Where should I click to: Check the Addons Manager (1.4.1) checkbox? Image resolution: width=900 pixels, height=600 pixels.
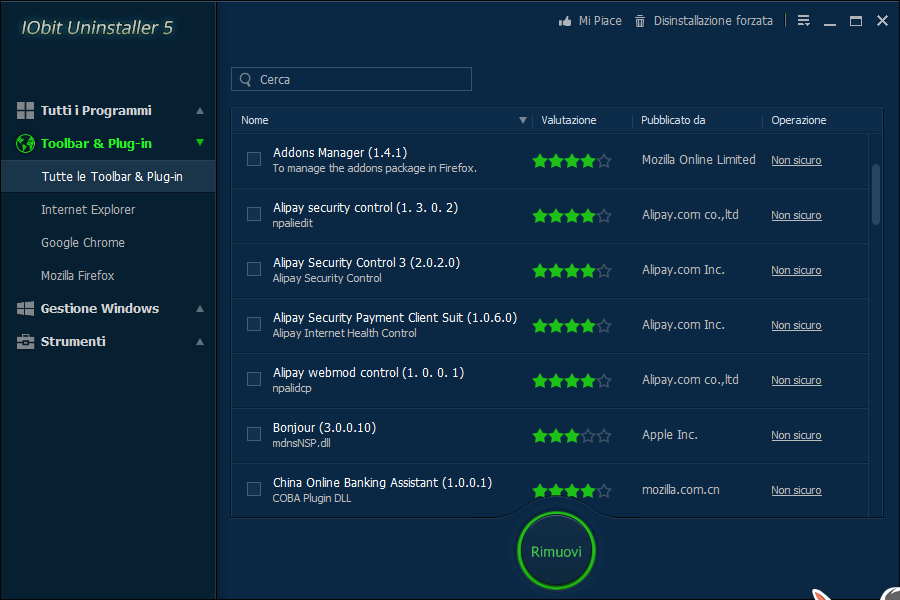click(254, 159)
